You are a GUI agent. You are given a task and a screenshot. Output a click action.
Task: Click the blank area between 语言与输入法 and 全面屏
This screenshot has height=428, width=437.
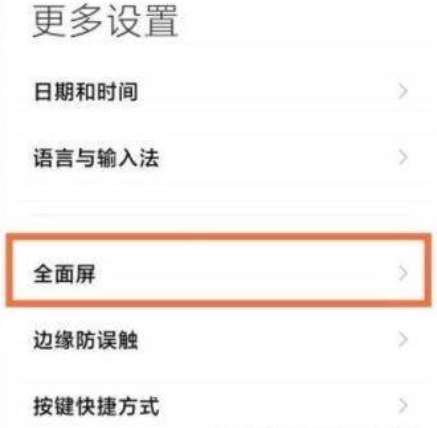pos(218,207)
